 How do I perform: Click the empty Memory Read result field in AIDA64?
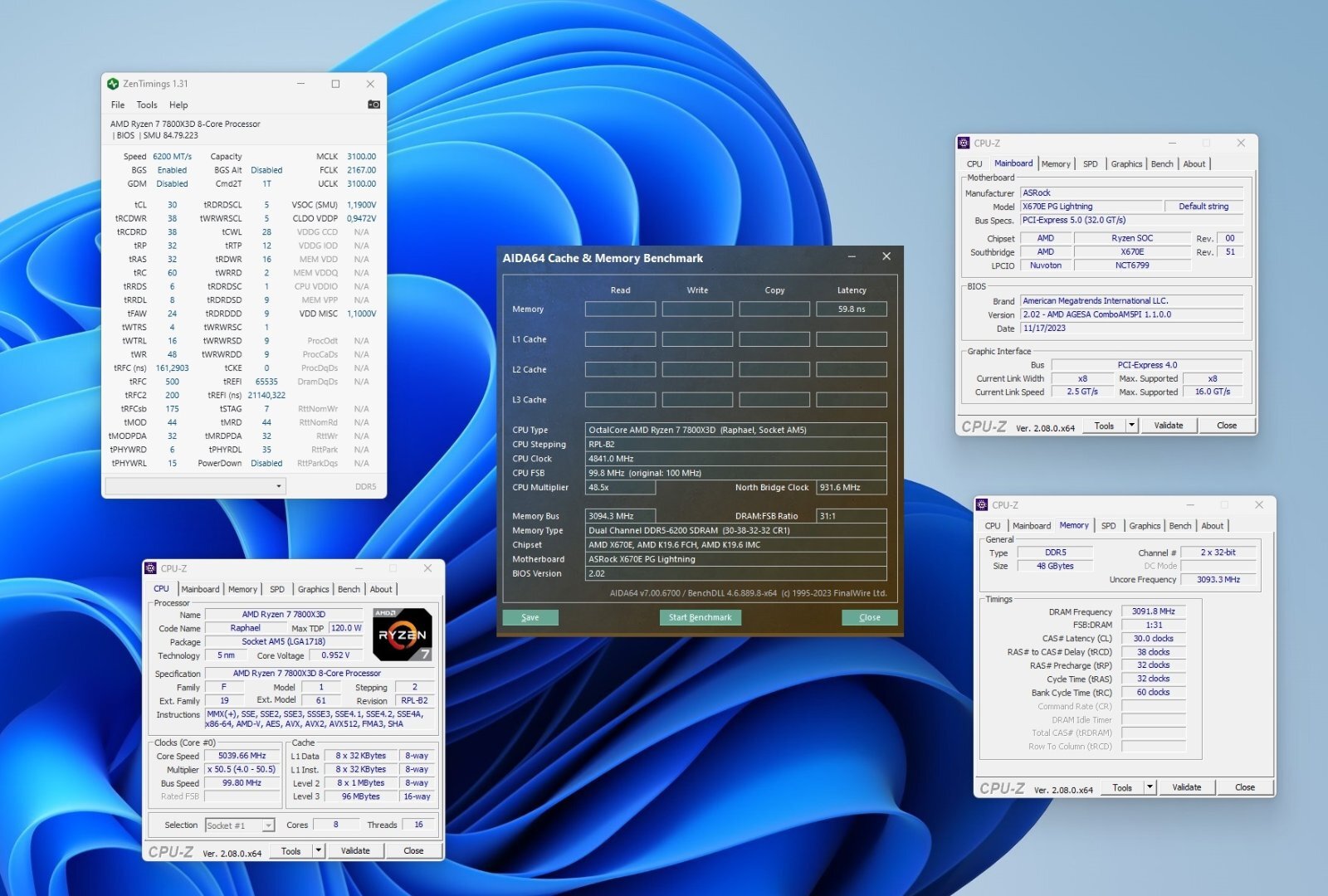[620, 309]
